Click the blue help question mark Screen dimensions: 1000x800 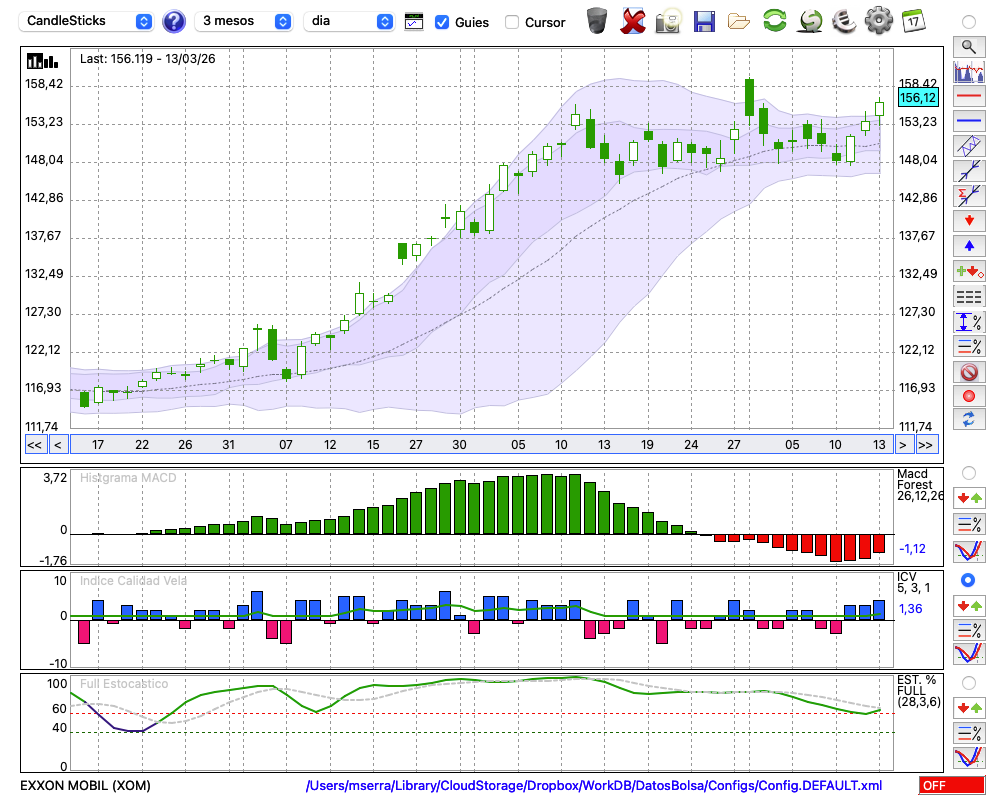[x=174, y=21]
